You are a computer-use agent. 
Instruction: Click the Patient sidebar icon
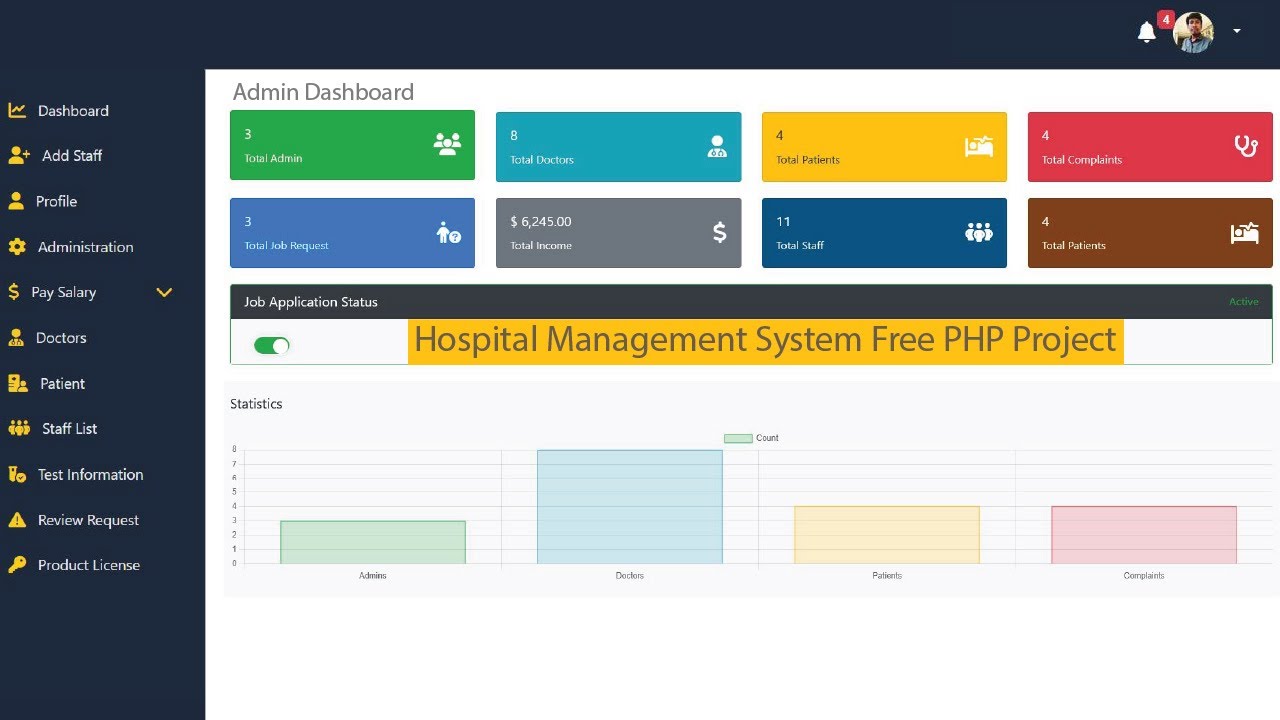pyautogui.click(x=18, y=383)
